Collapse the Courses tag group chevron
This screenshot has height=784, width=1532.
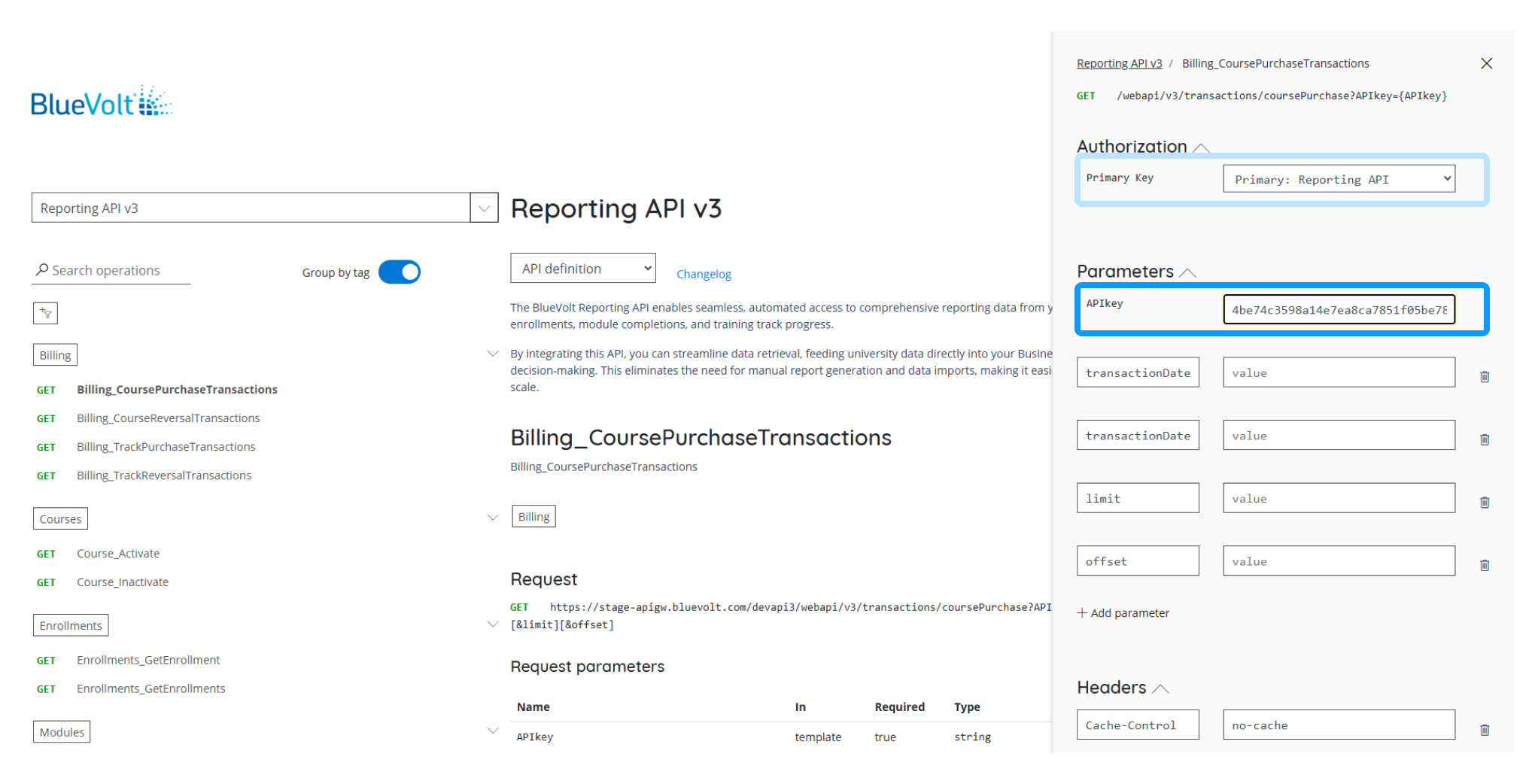tap(493, 518)
